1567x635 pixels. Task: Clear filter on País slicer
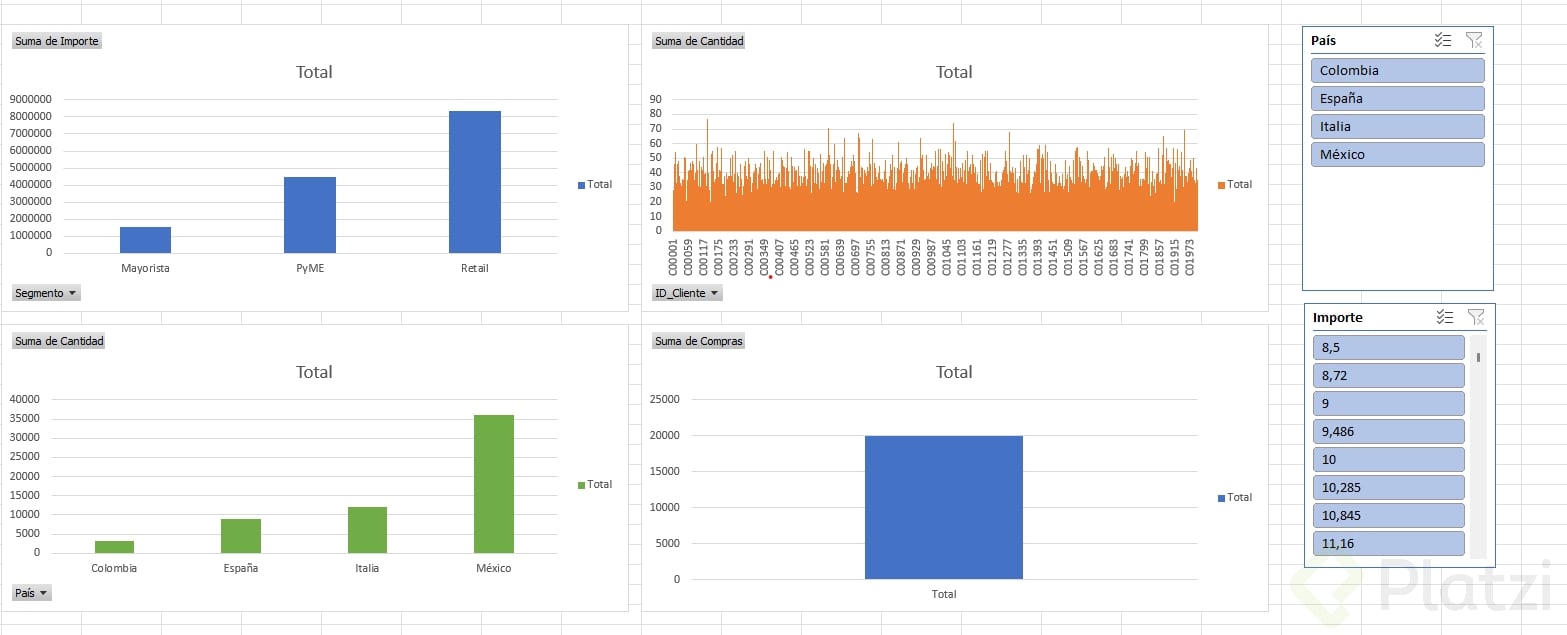(x=1474, y=40)
